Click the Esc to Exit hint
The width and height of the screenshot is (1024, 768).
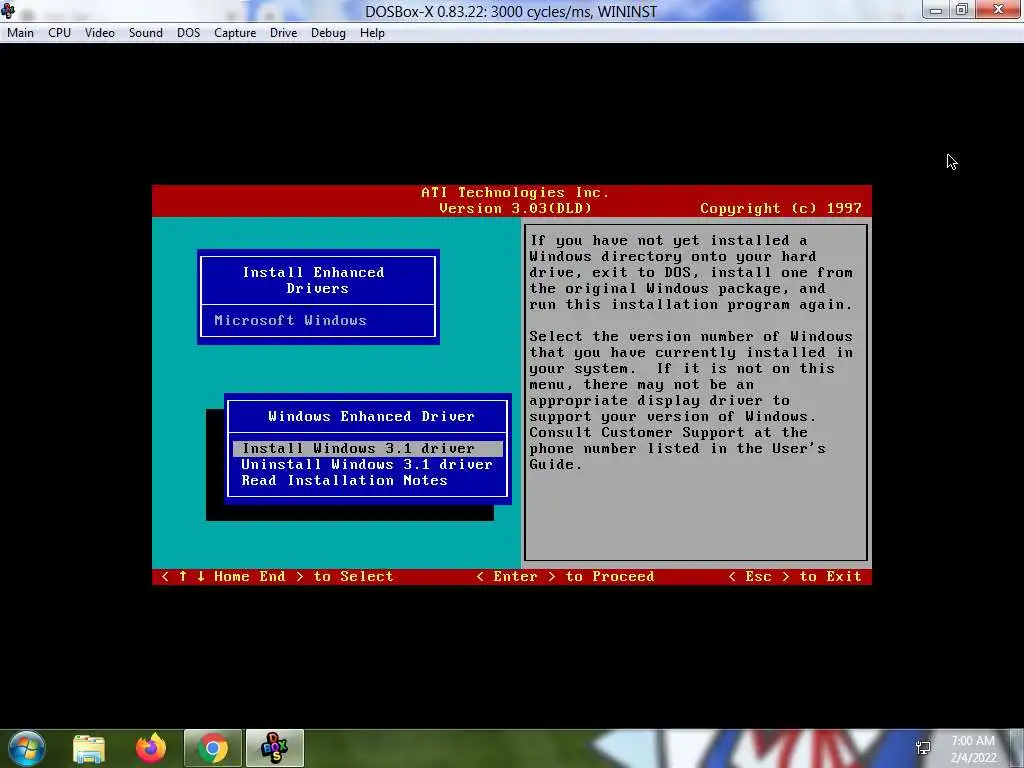pos(795,577)
